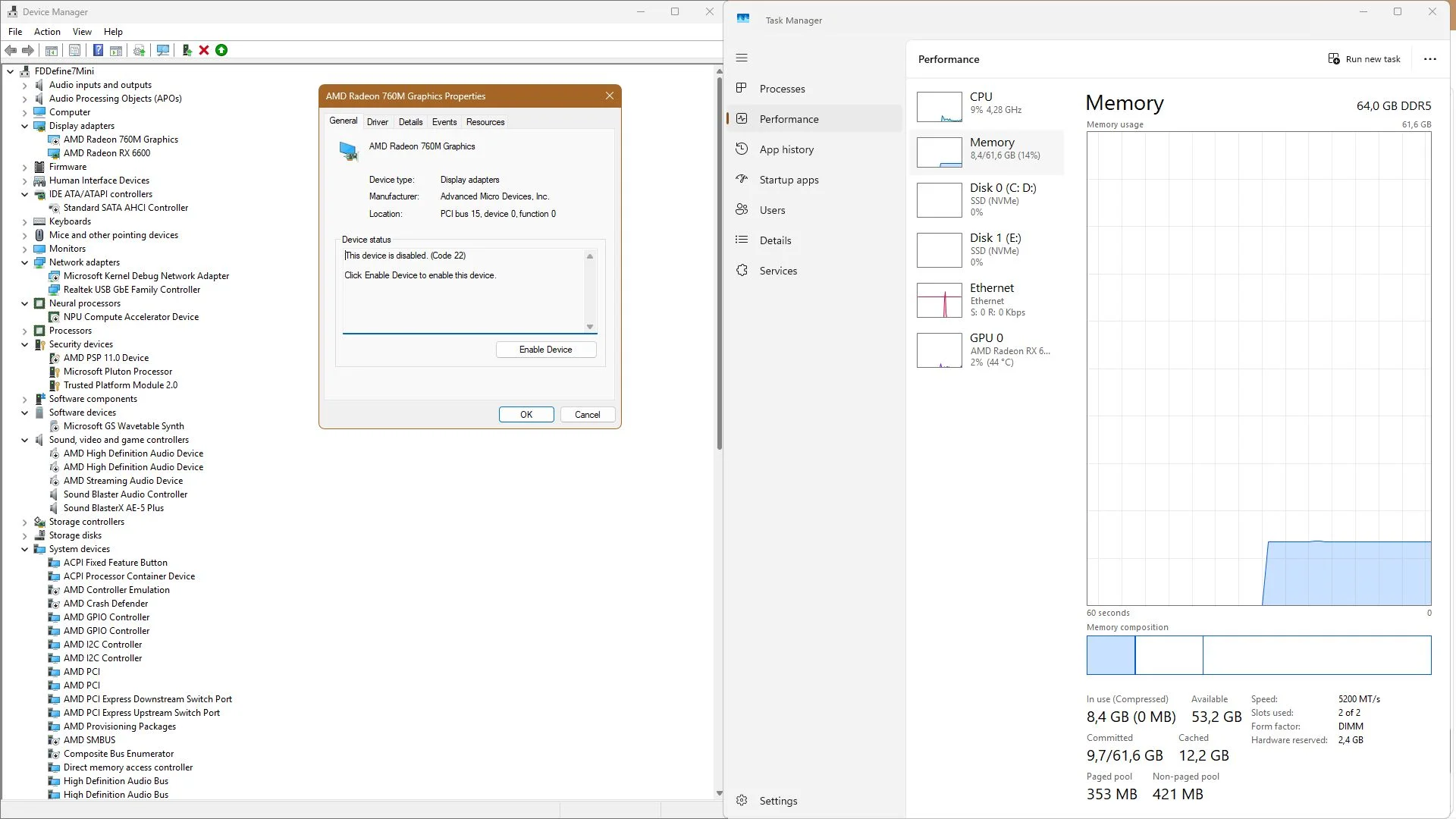The height and width of the screenshot is (819, 1456).
Task: Switch to the Driver tab in Properties dialog
Action: pyautogui.click(x=378, y=122)
